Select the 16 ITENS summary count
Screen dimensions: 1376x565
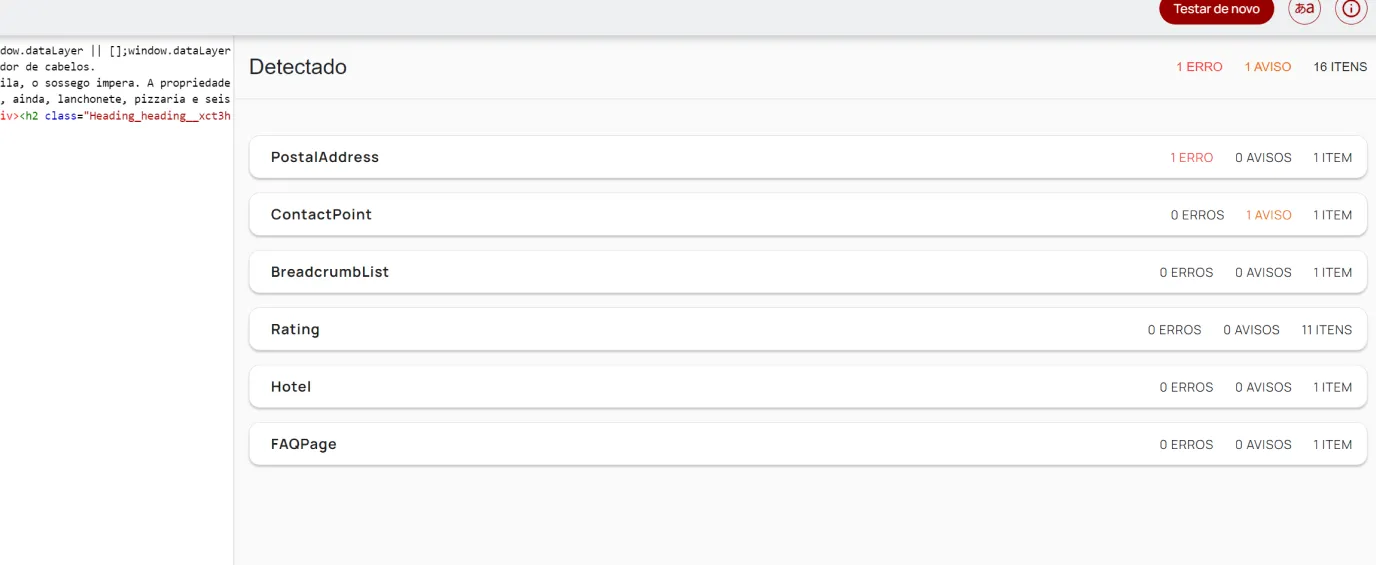[1340, 67]
